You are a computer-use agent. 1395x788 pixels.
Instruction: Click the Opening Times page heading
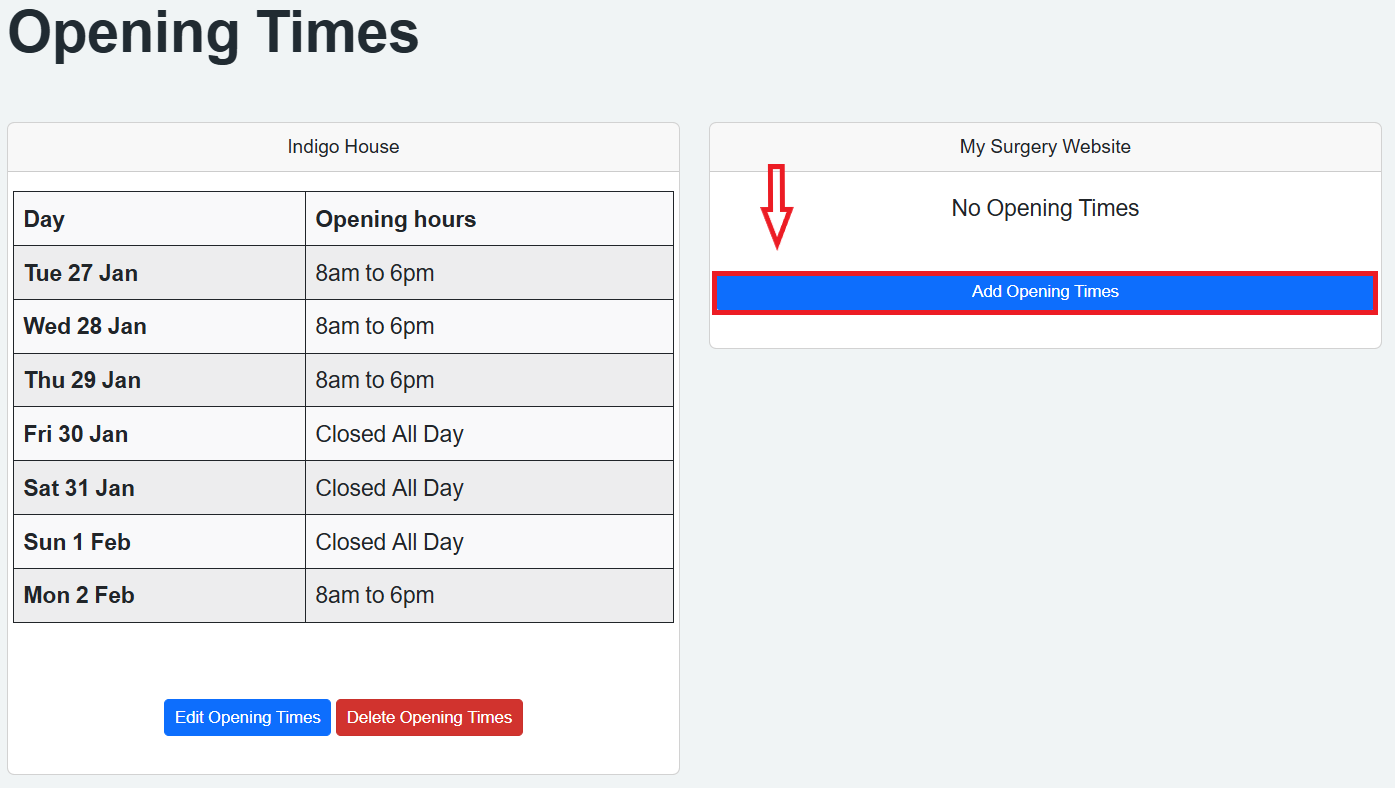click(213, 32)
